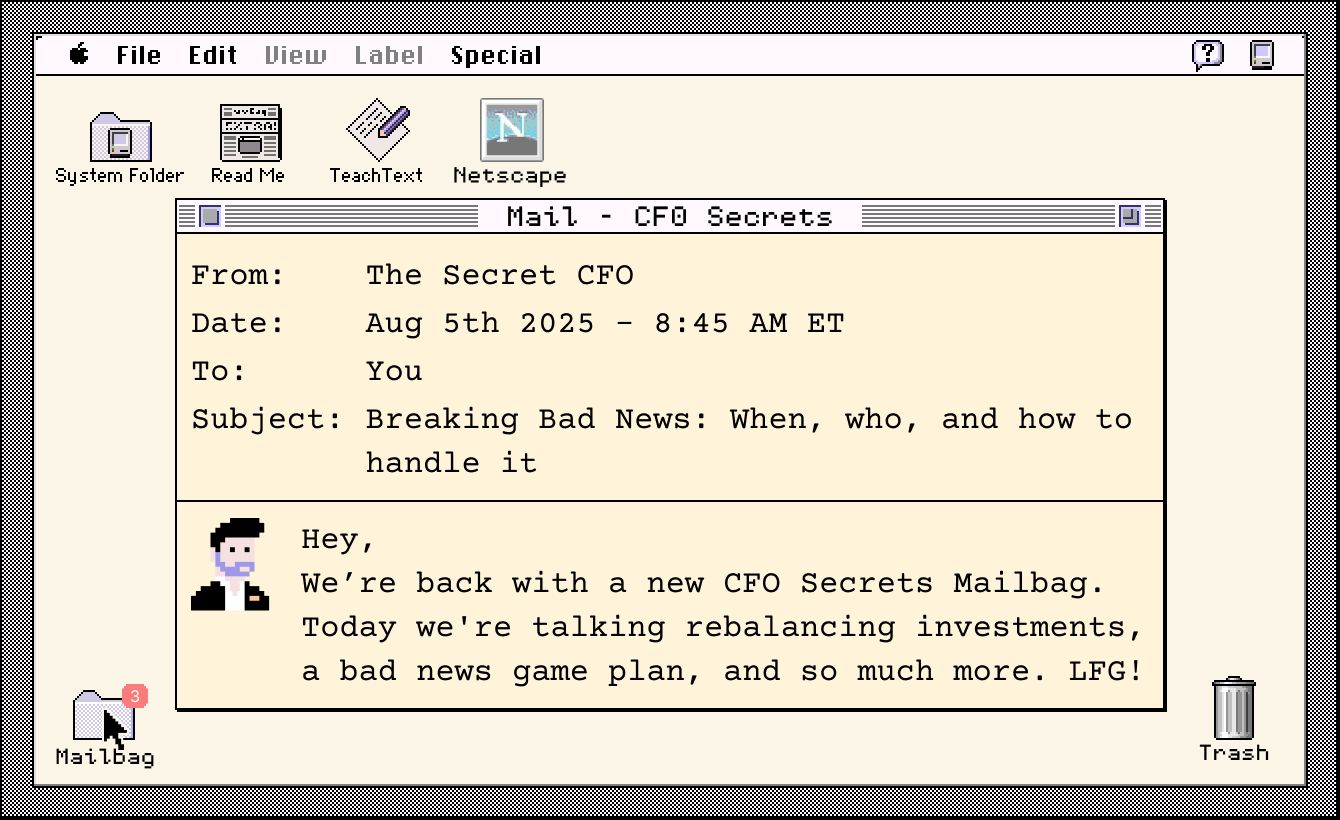Open the Edit menu

point(213,56)
